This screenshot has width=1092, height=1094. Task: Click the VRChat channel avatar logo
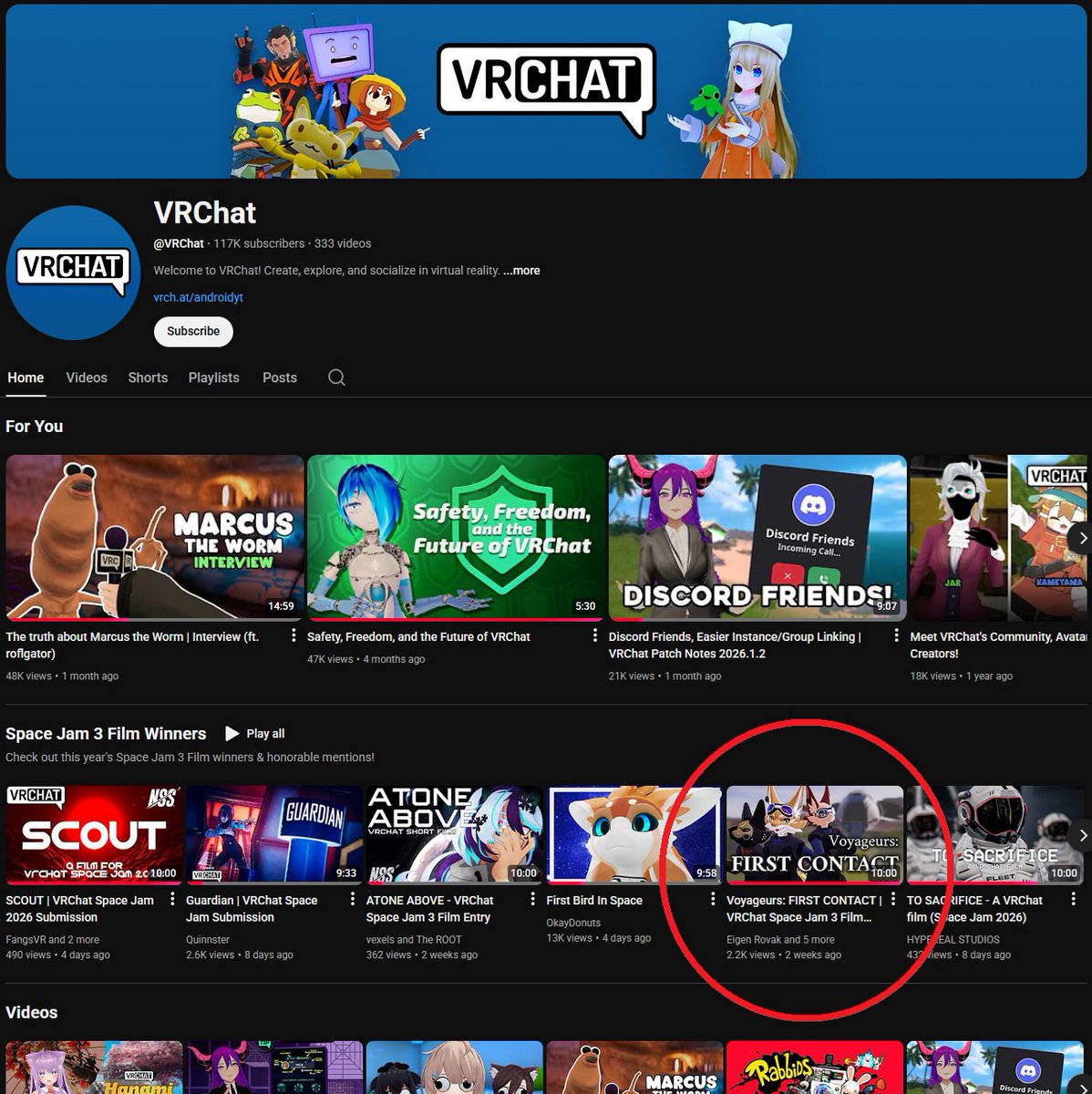[73, 273]
